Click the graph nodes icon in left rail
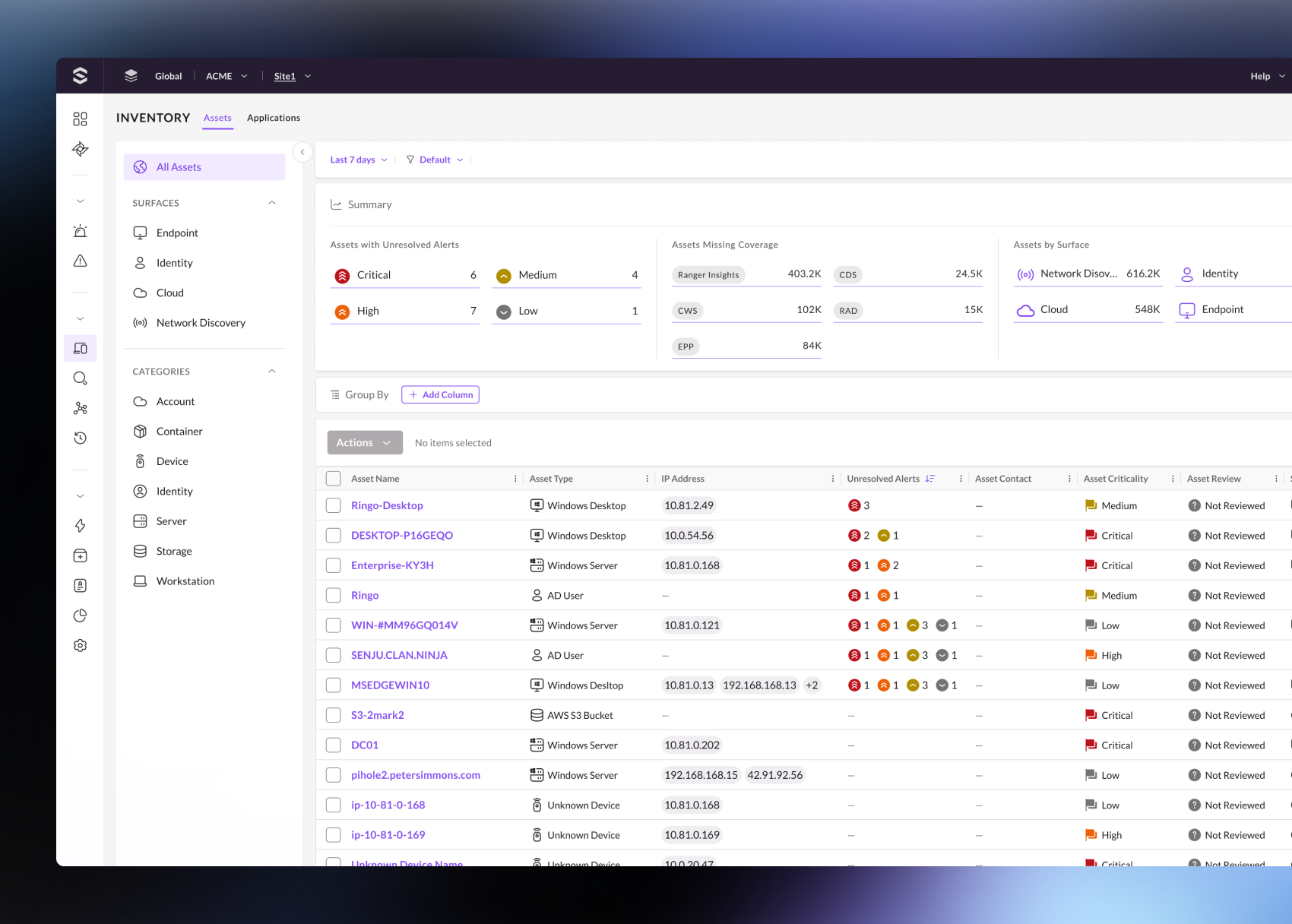The height and width of the screenshot is (924, 1292). pyautogui.click(x=80, y=409)
